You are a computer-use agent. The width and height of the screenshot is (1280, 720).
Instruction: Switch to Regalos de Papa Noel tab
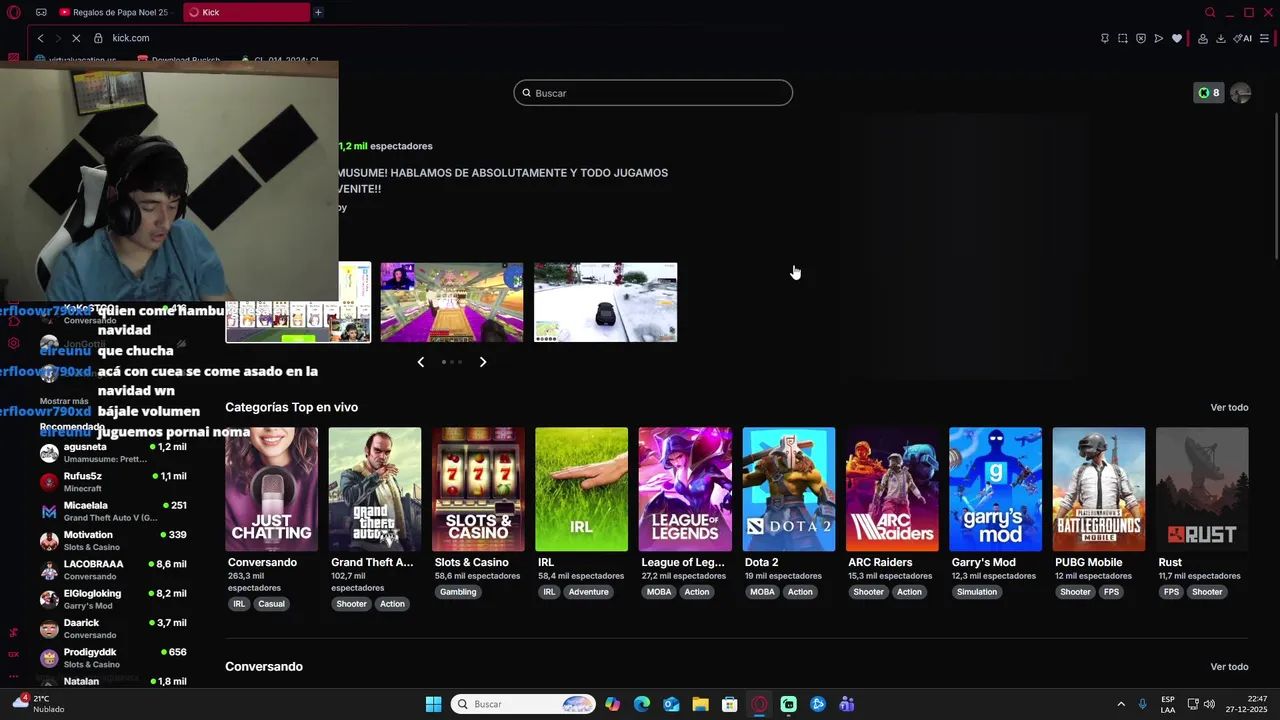[x=113, y=12]
